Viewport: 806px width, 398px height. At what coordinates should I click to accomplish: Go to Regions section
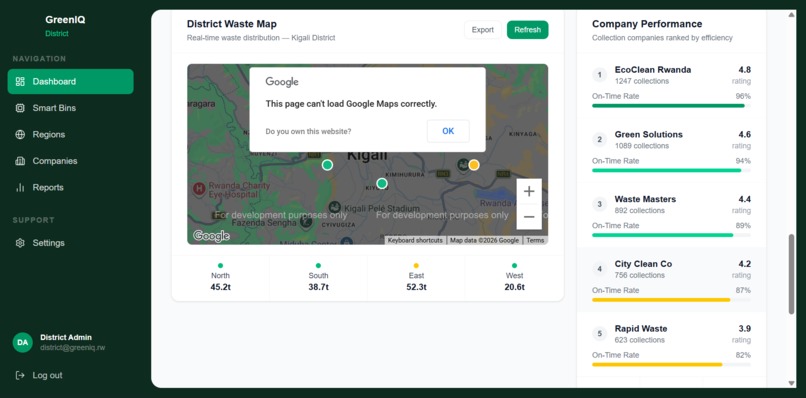pyautogui.click(x=70, y=134)
